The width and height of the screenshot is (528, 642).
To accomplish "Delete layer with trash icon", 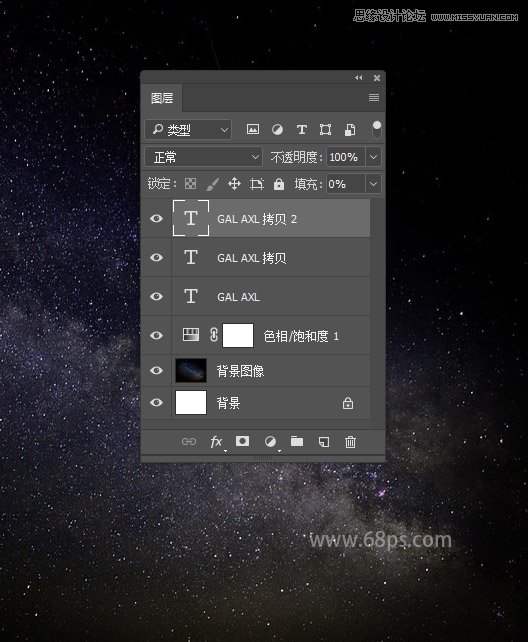I will point(350,442).
